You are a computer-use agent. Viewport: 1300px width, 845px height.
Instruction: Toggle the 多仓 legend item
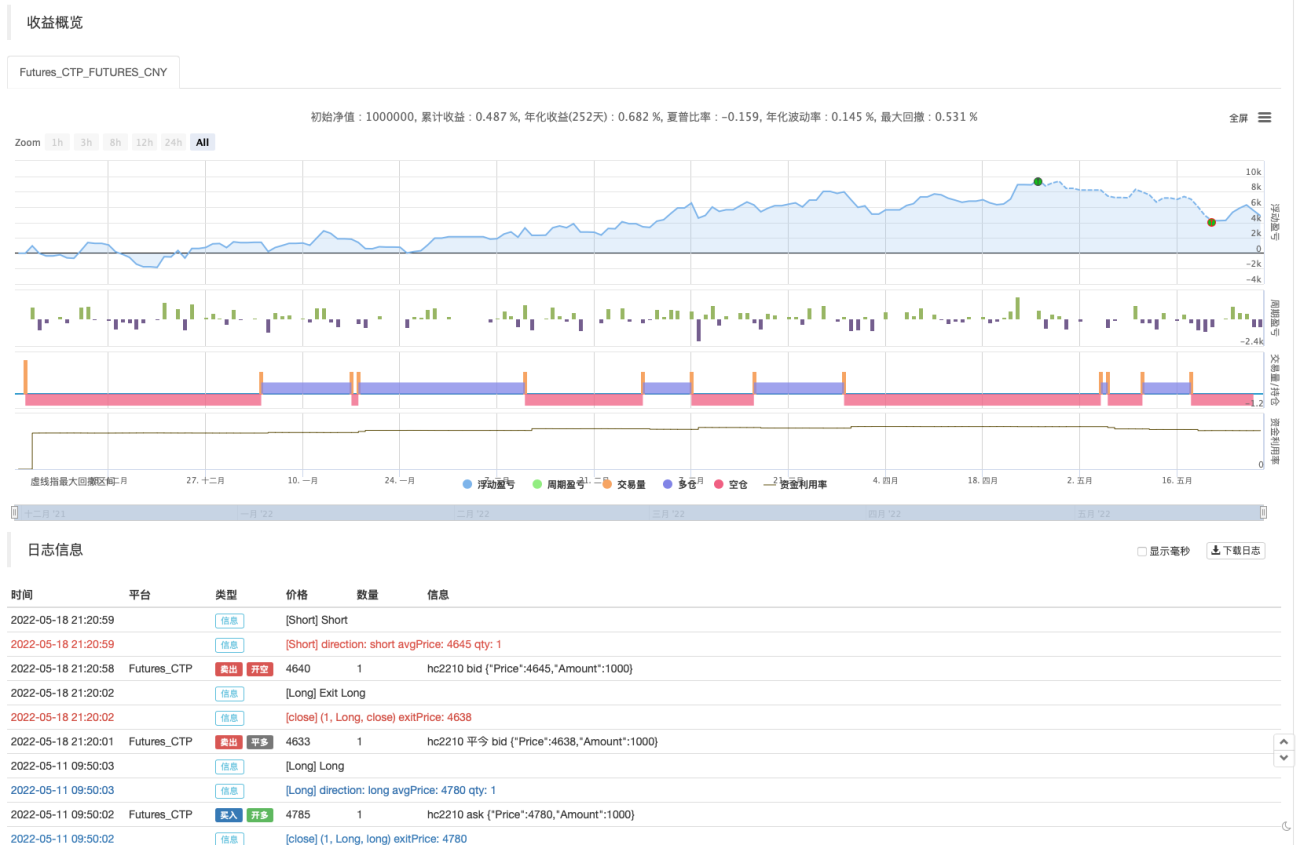pyautogui.click(x=680, y=484)
